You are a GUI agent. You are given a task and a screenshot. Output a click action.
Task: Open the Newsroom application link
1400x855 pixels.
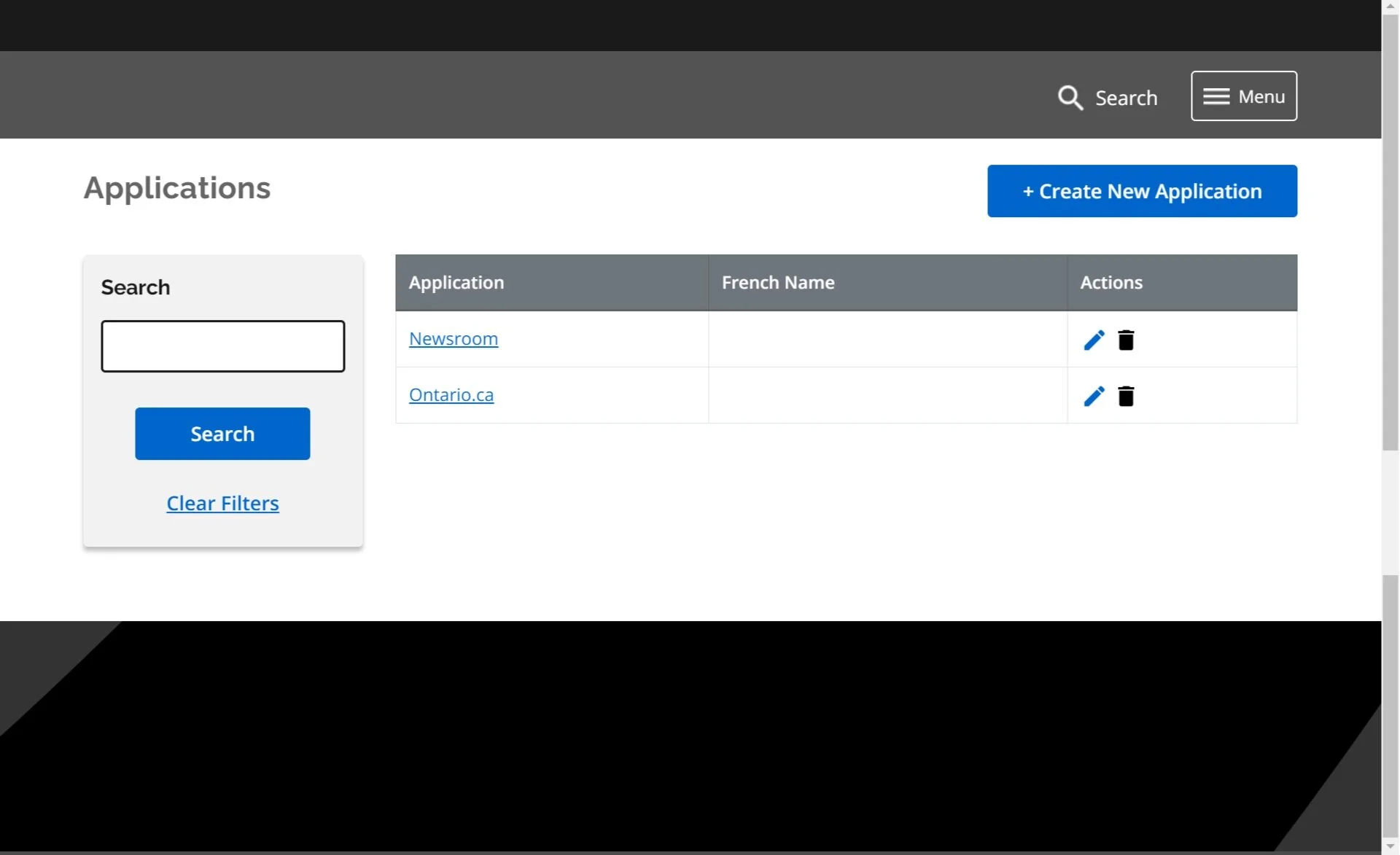tap(453, 339)
